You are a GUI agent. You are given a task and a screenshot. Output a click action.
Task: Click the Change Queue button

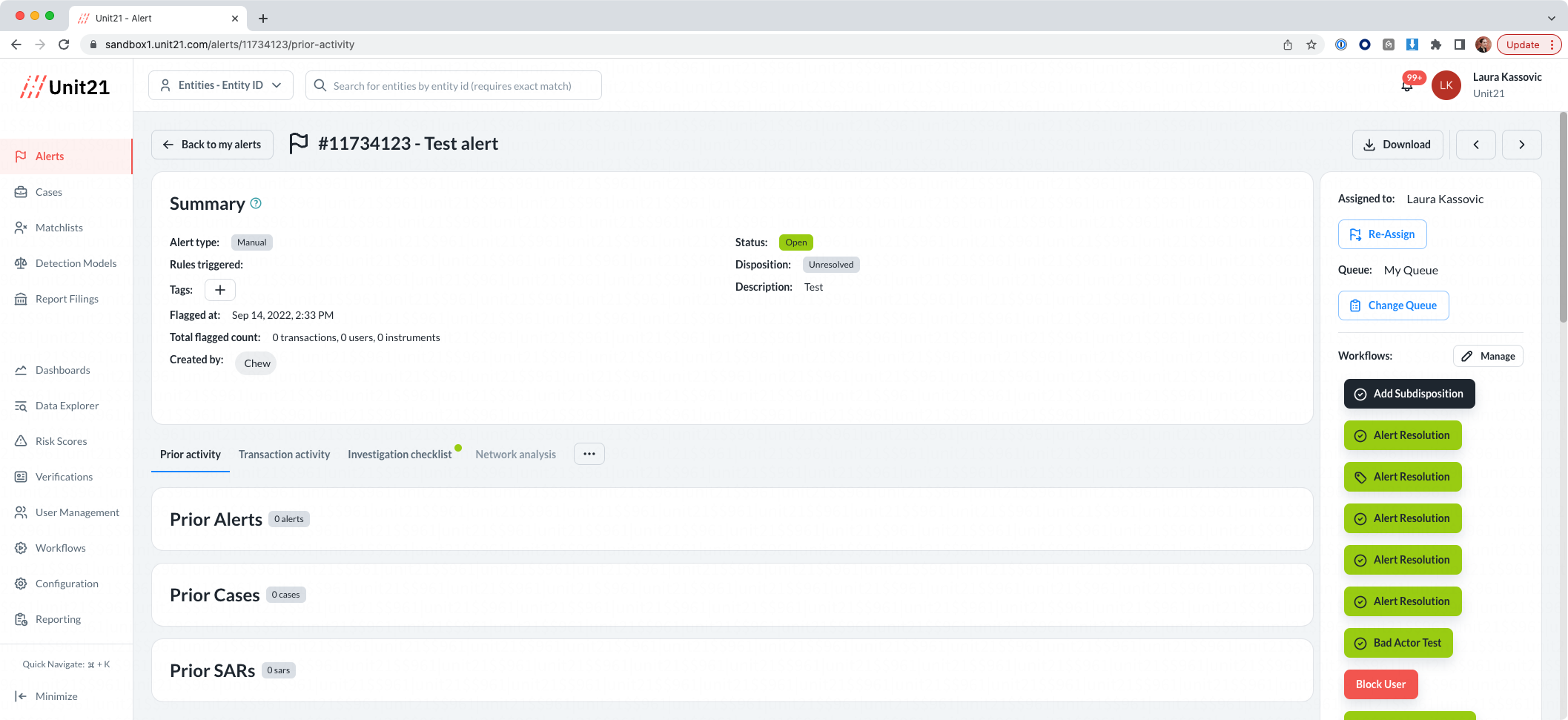(x=1393, y=305)
